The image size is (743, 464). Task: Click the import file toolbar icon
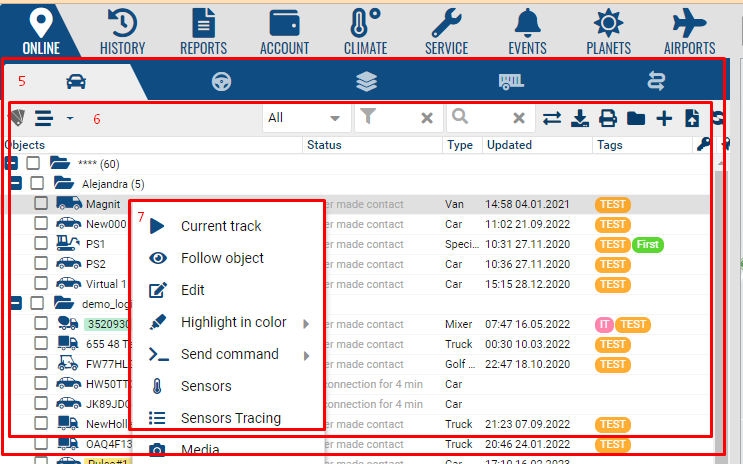click(692, 118)
